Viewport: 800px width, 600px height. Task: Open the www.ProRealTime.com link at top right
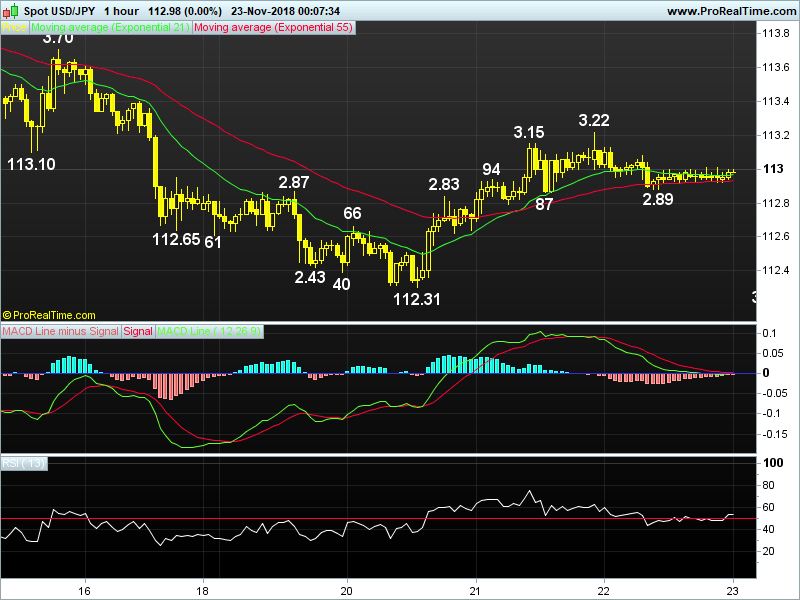[729, 11]
